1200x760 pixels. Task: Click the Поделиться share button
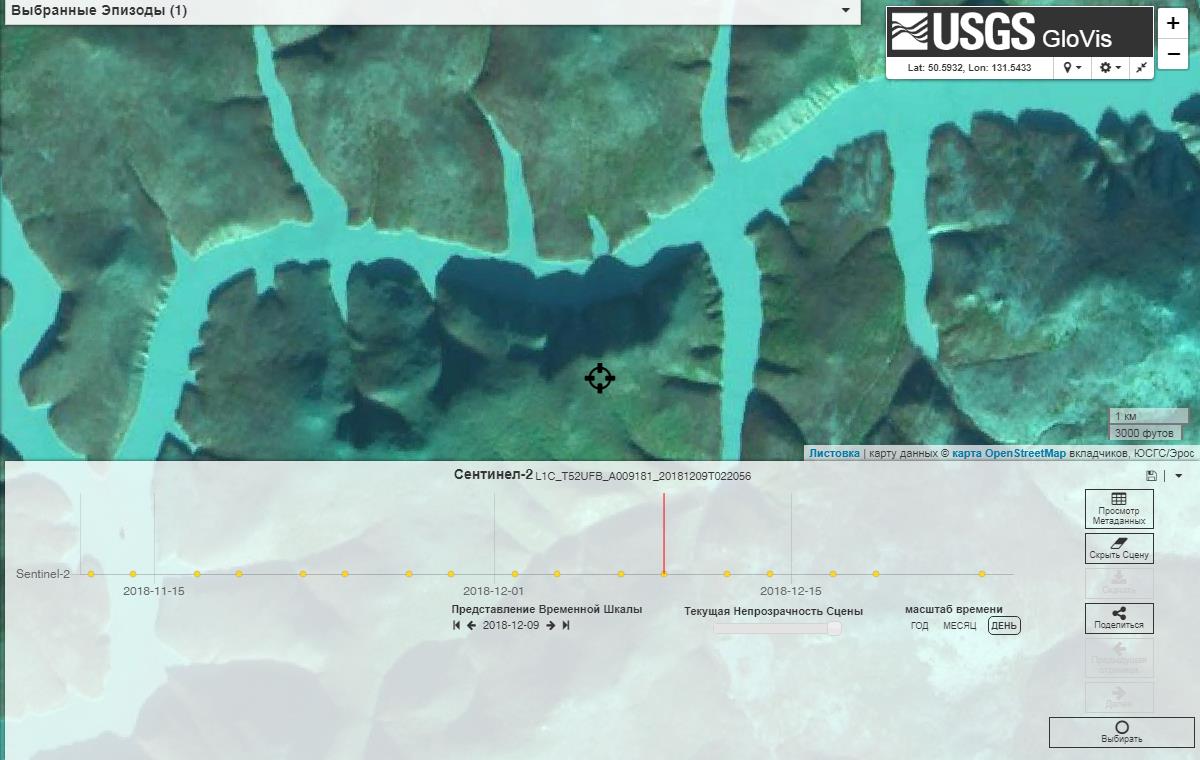[x=1119, y=618]
